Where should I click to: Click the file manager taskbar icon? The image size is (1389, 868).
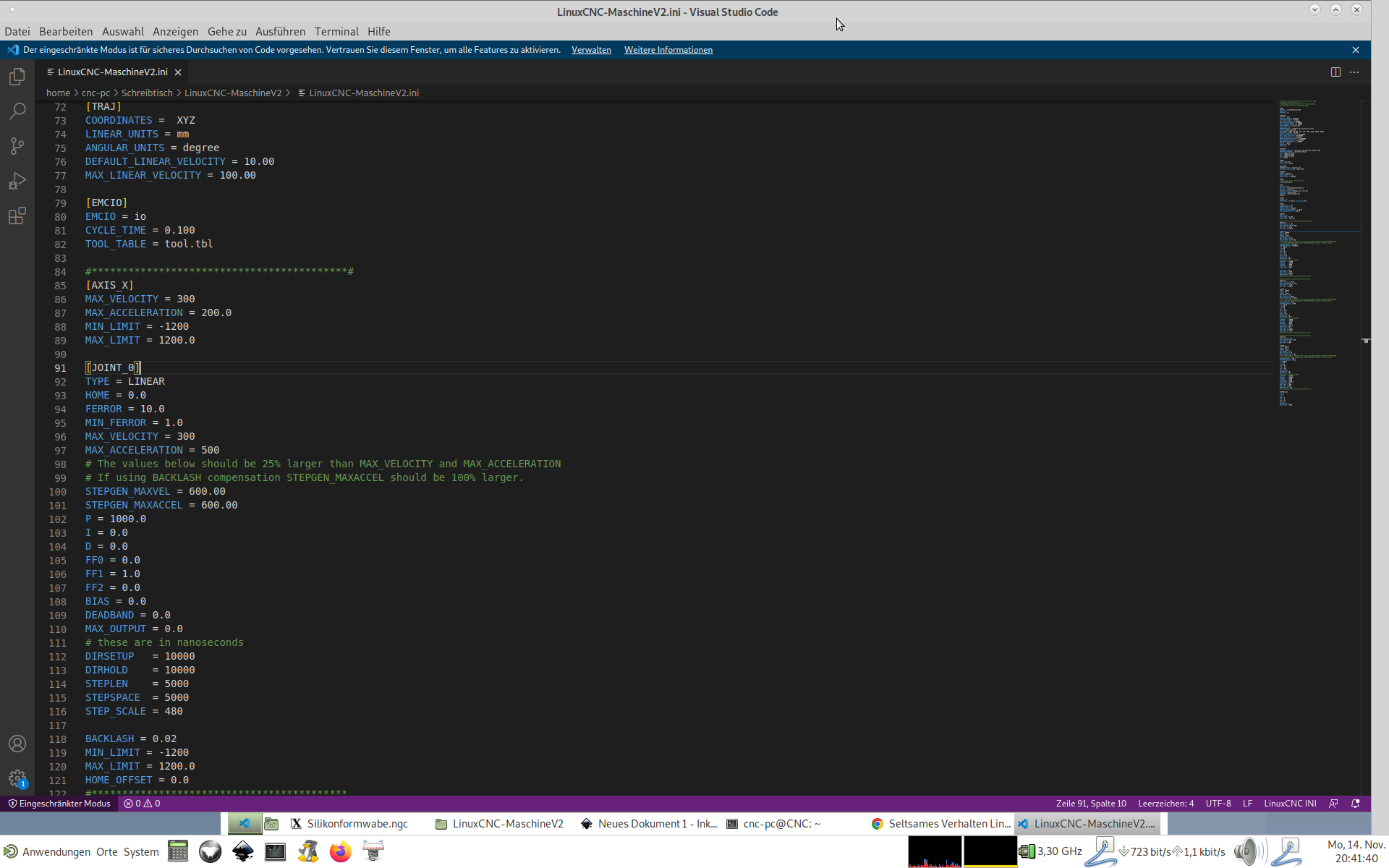(x=271, y=824)
